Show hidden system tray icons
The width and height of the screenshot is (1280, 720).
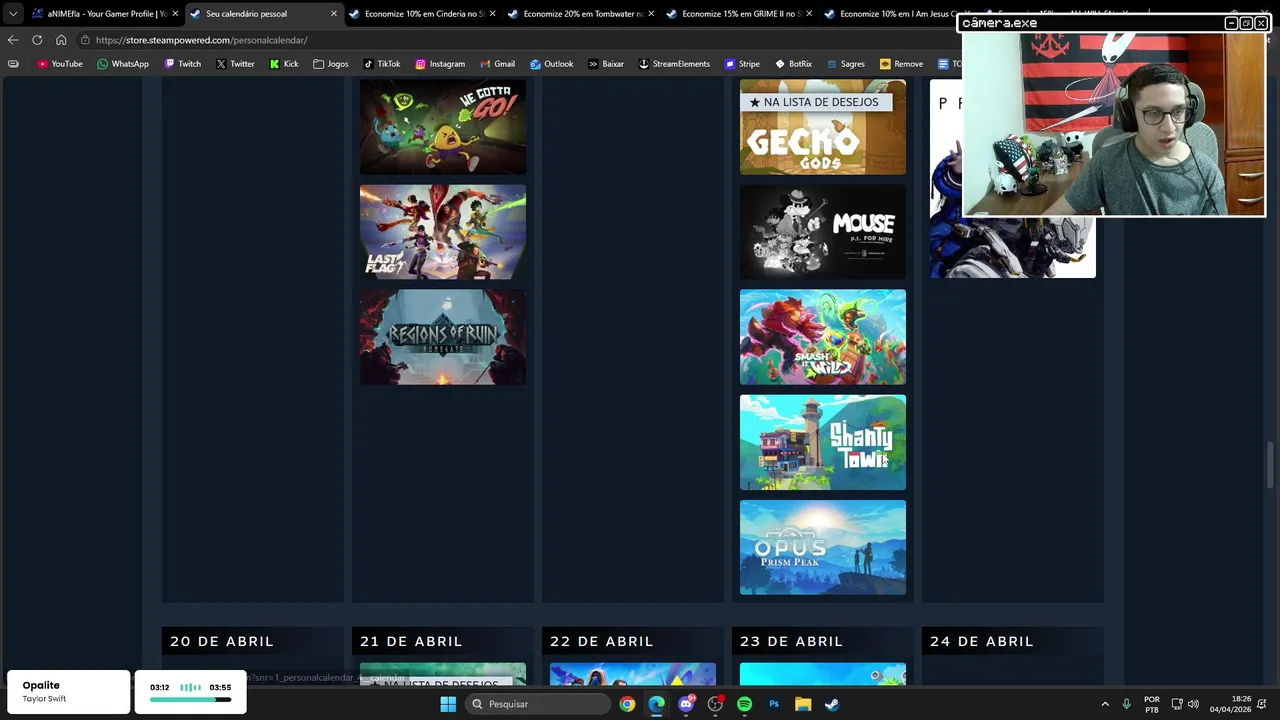click(x=1105, y=704)
